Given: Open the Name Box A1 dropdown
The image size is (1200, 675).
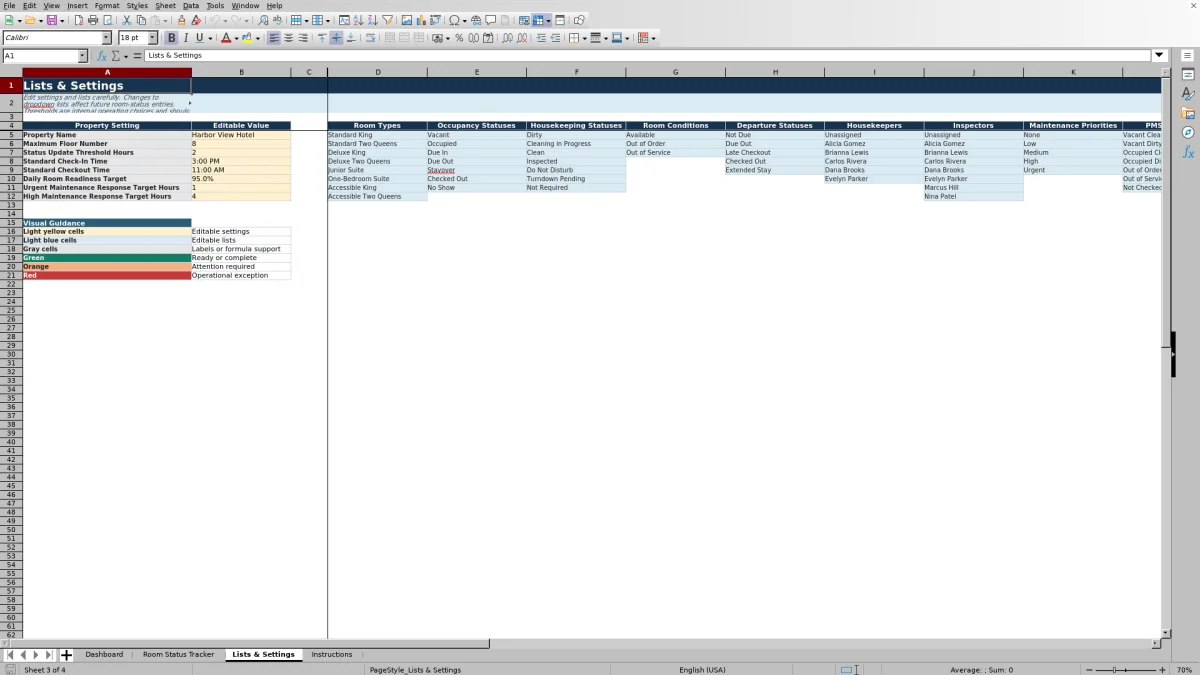Looking at the screenshot, I should coord(83,56).
